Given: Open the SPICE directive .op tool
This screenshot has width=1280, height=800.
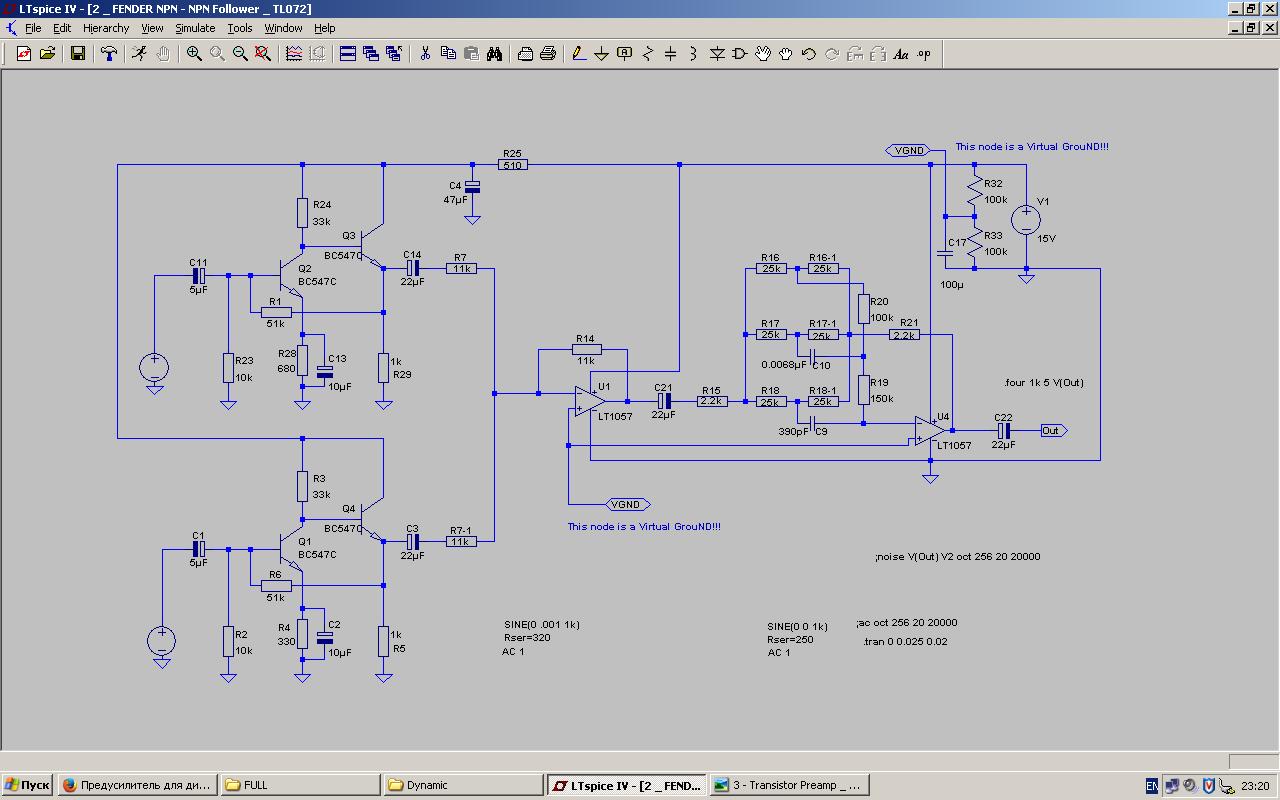Looking at the screenshot, I should pos(924,54).
